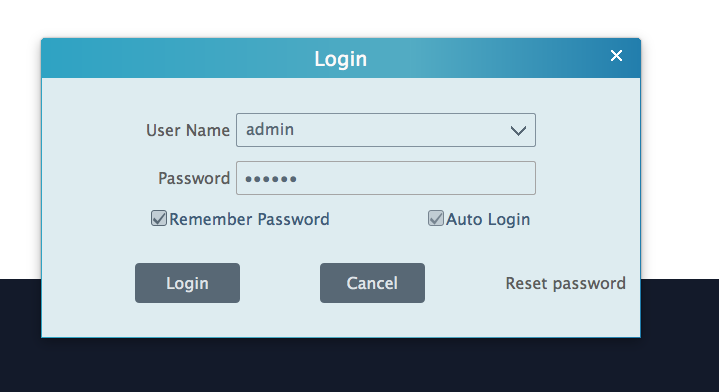
Task: Disable the Auto Login checkbox
Action: [x=436, y=218]
